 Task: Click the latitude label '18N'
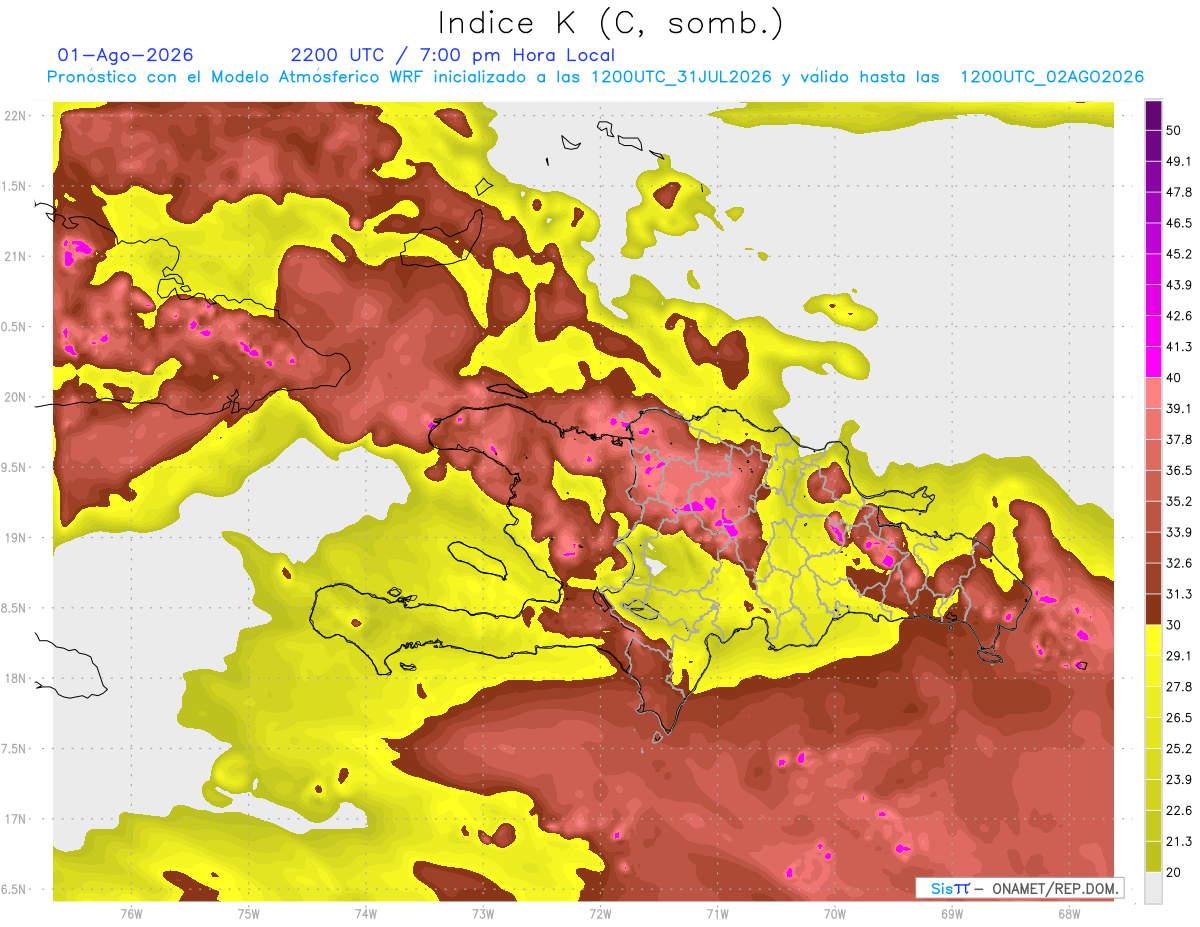tap(16, 679)
